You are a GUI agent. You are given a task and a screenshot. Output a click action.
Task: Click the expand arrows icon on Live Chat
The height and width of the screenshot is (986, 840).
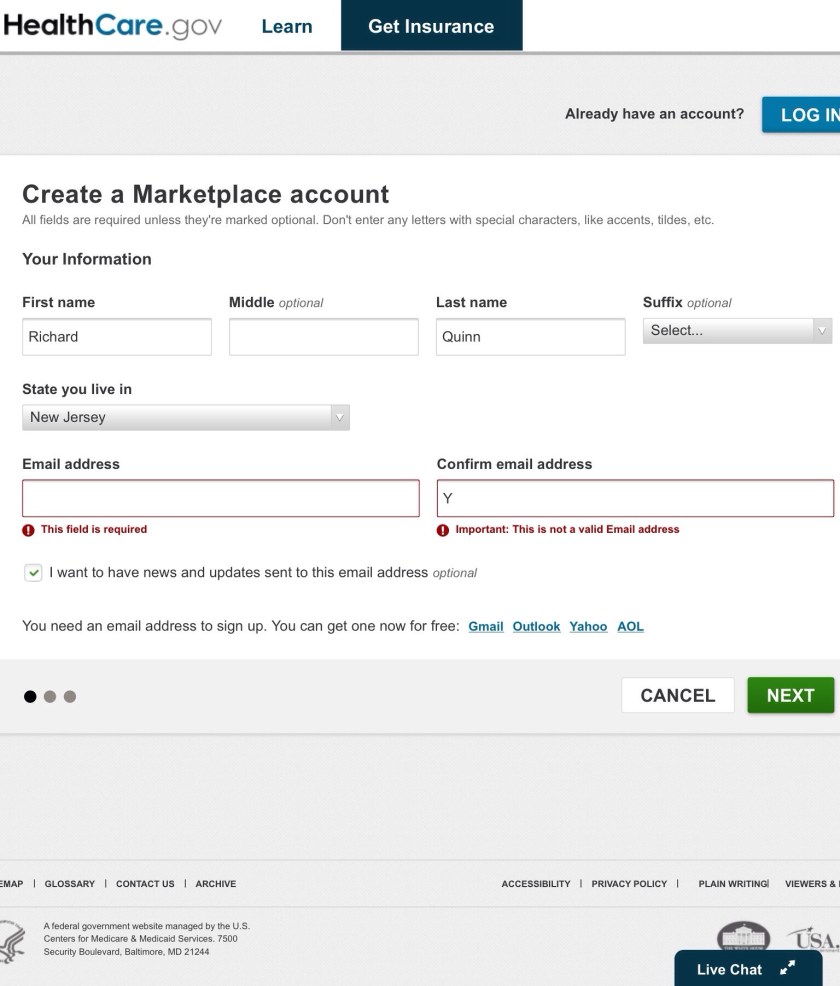(x=788, y=968)
